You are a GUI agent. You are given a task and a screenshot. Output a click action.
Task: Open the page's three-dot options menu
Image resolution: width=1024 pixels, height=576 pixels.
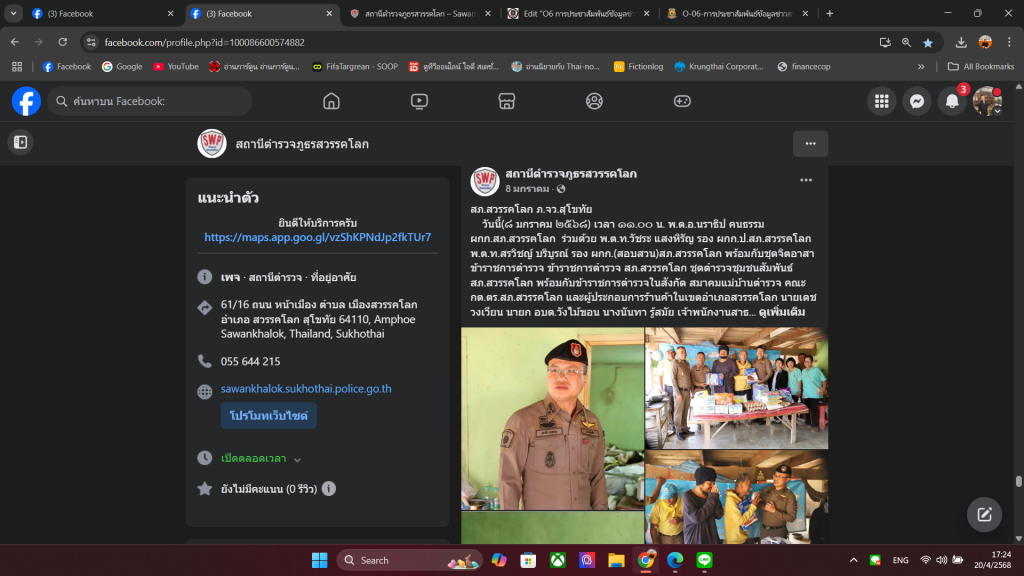[x=810, y=144]
